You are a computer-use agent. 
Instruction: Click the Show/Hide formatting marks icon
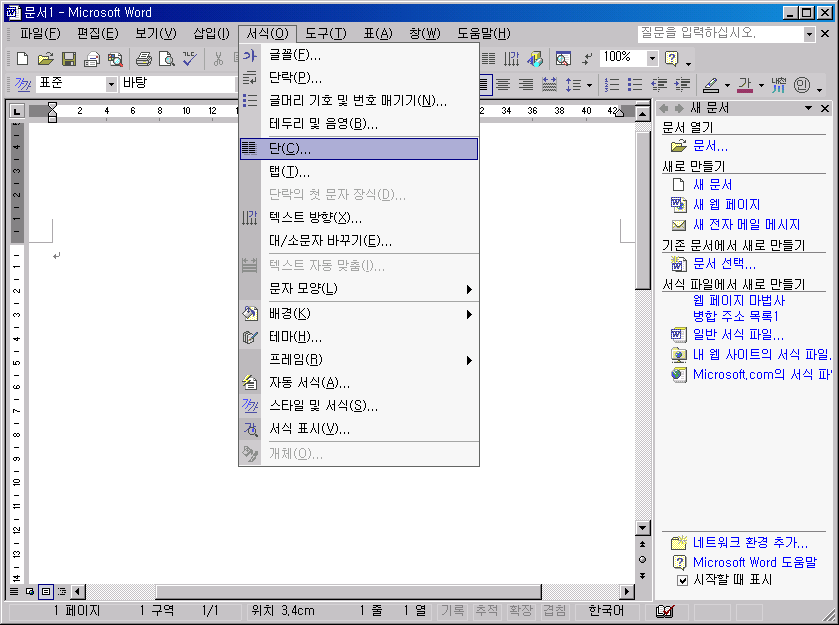(587, 58)
